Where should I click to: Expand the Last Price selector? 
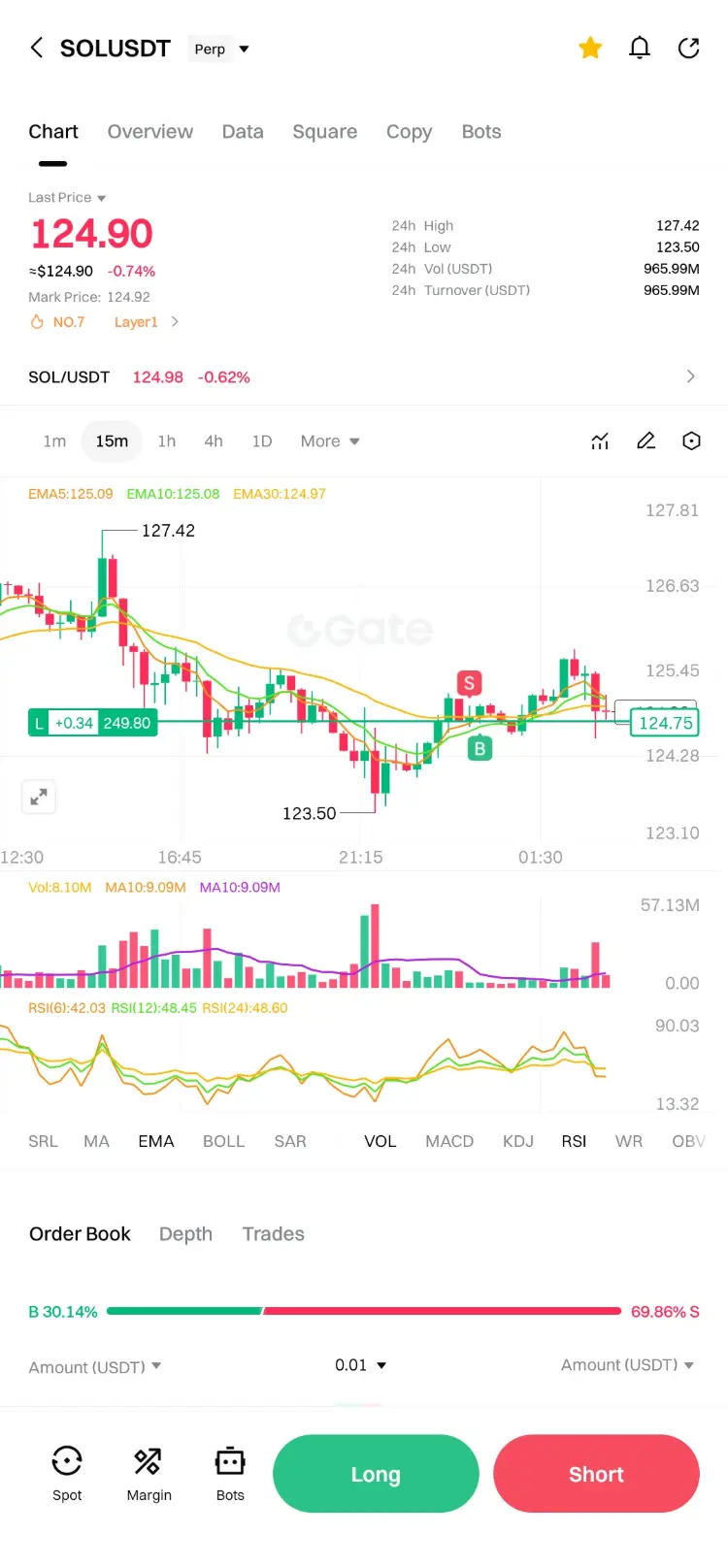67,197
